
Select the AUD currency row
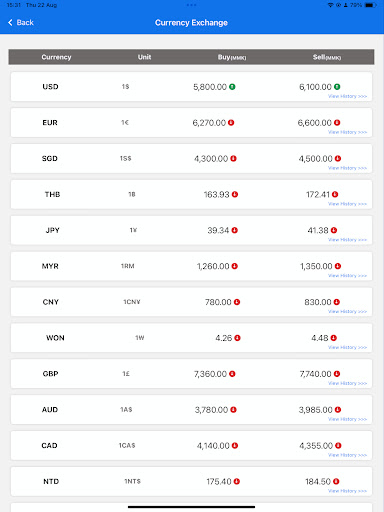[x=191, y=410]
